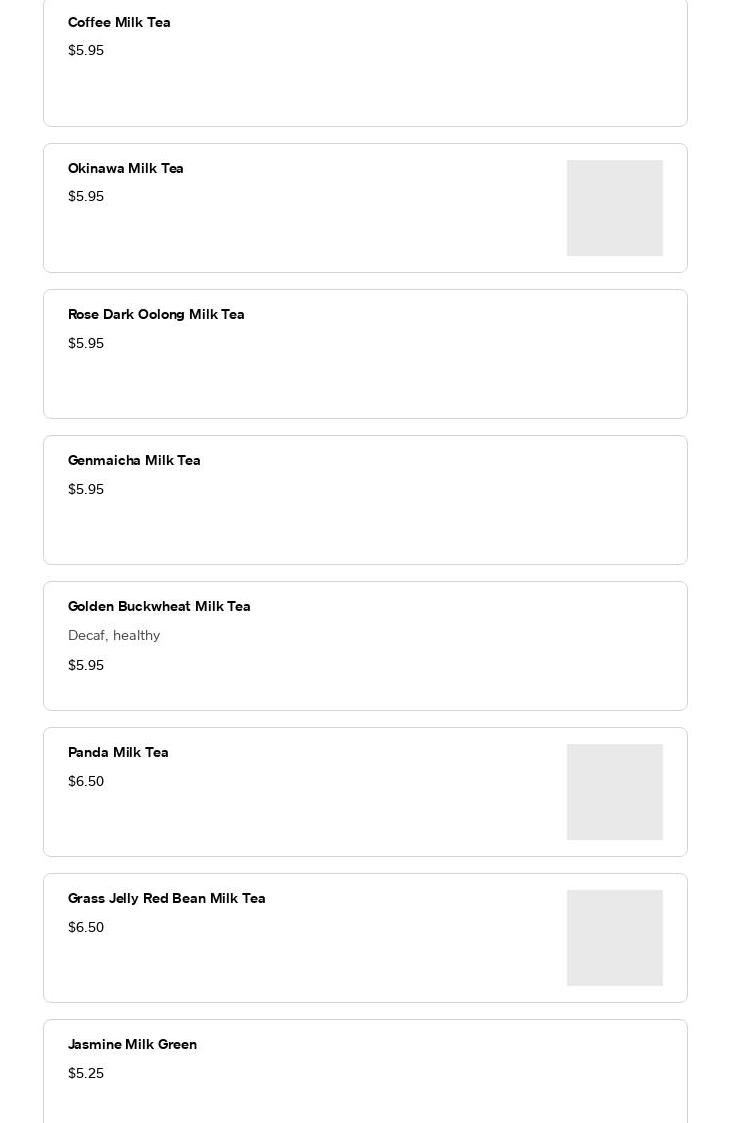Click the $5.95 price under Okinawa Milk Tea
This screenshot has height=1123, width=730.
[86, 196]
